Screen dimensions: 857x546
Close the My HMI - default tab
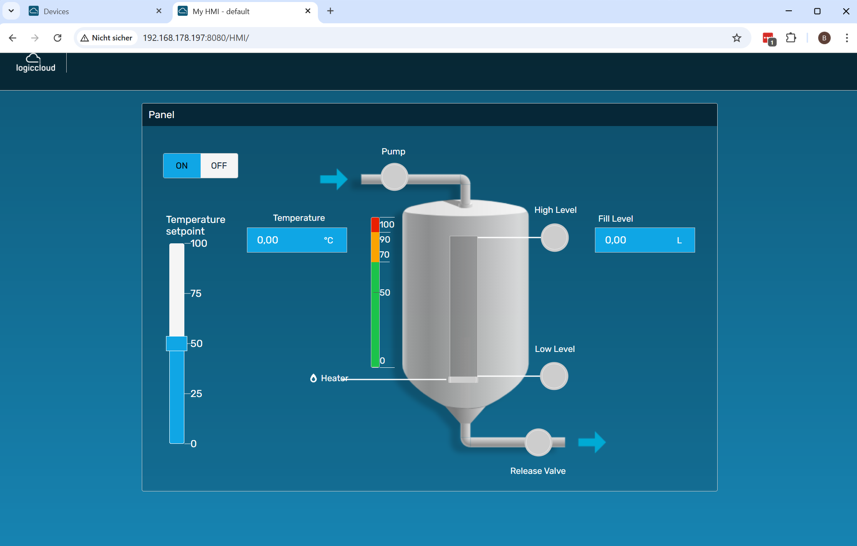[x=308, y=11]
